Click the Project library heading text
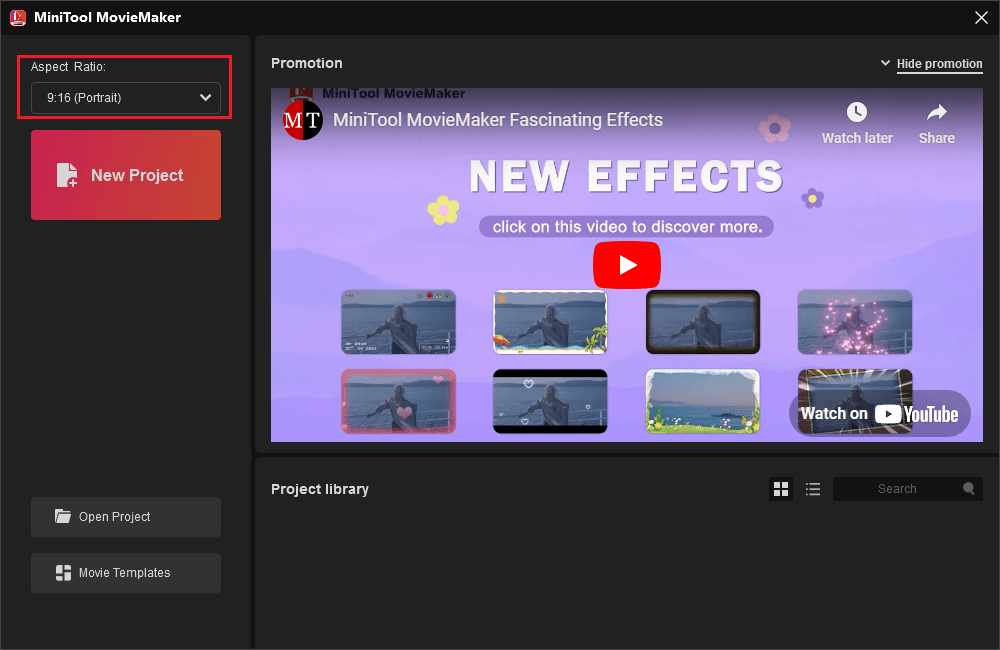The image size is (1000, 650). [320, 489]
